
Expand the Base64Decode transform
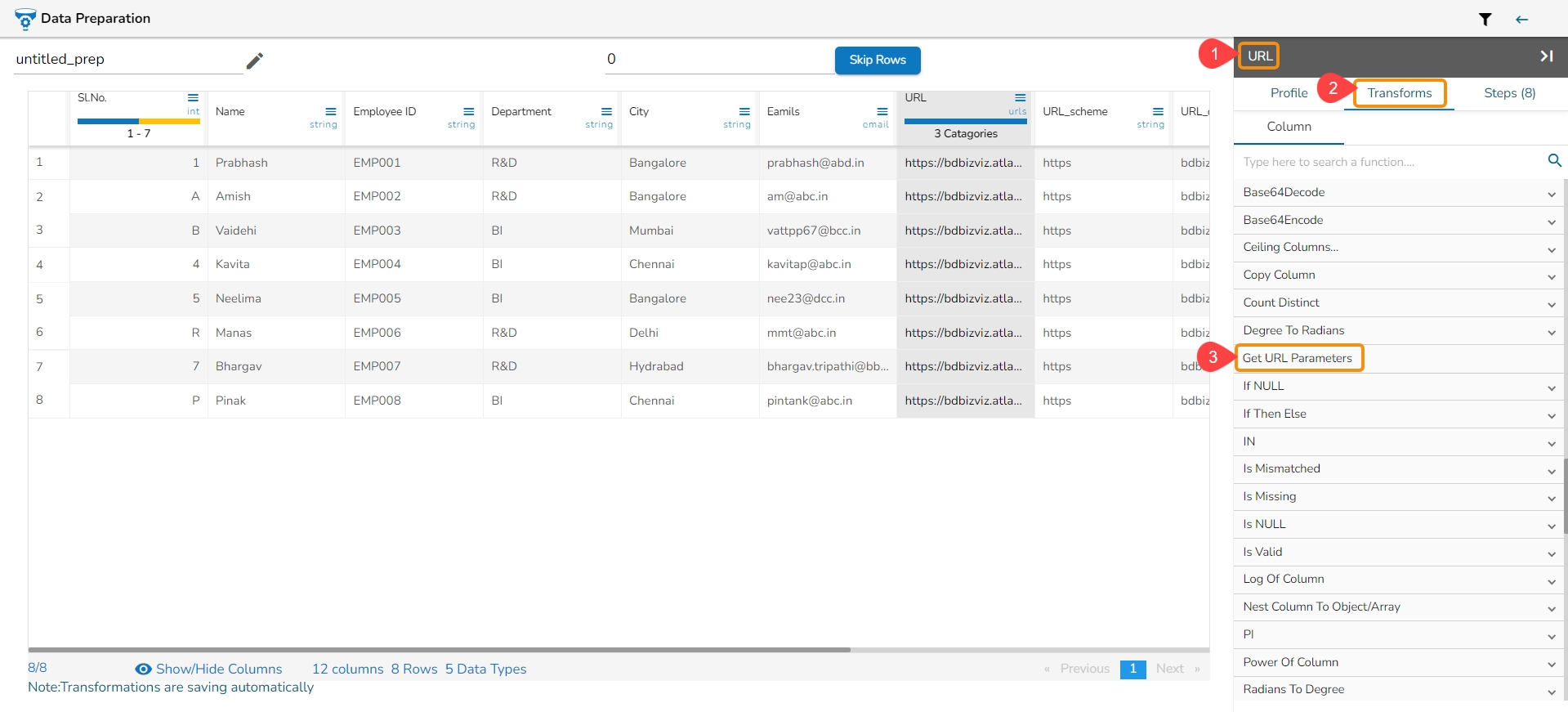point(1550,194)
